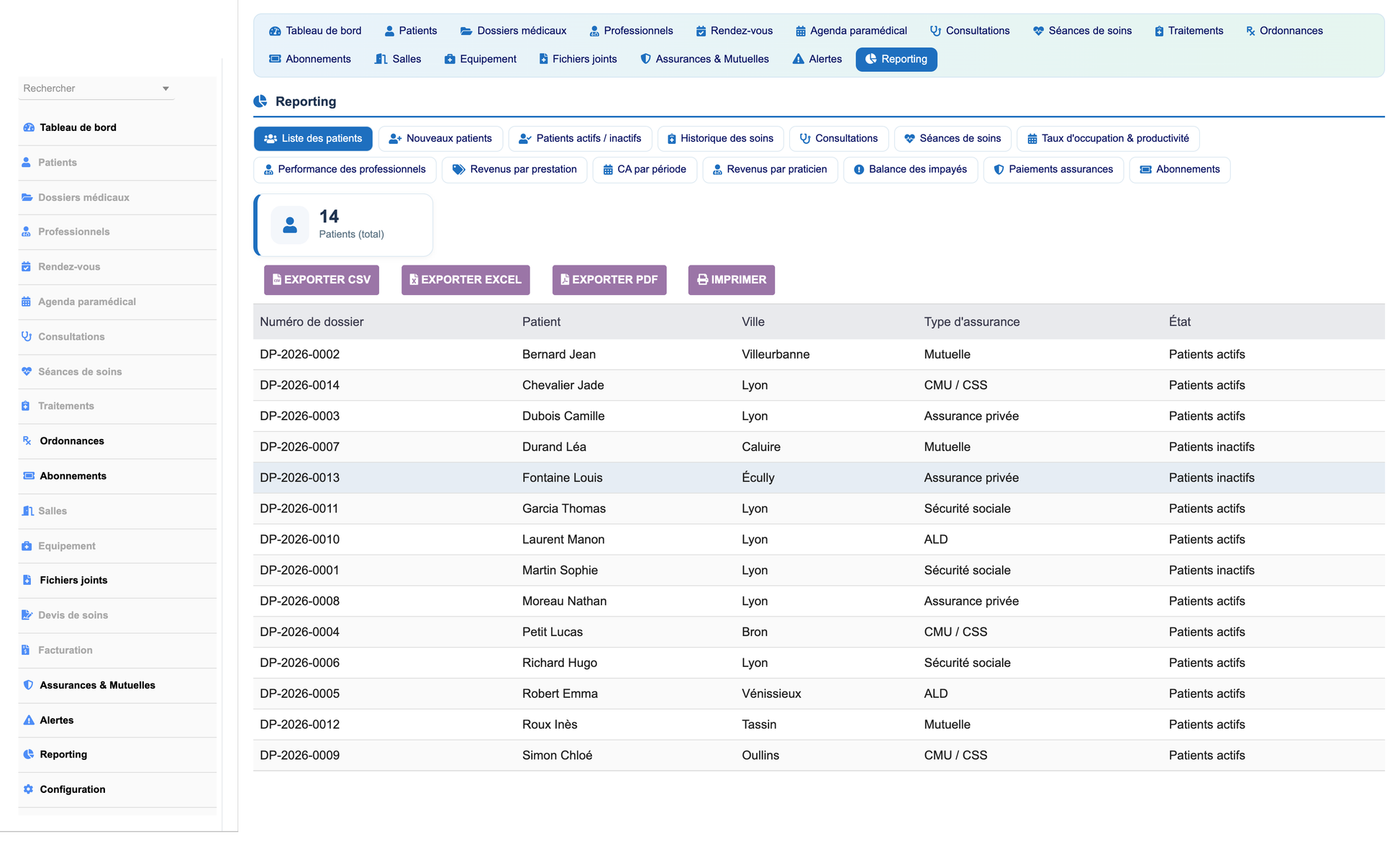Click the Séances de soins heartbeat icon in the sidebar

pyautogui.click(x=27, y=371)
